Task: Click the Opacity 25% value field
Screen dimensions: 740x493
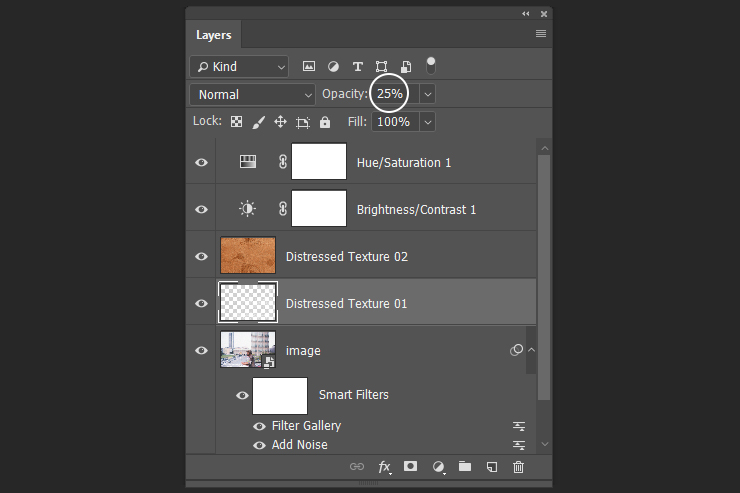Action: coord(394,94)
